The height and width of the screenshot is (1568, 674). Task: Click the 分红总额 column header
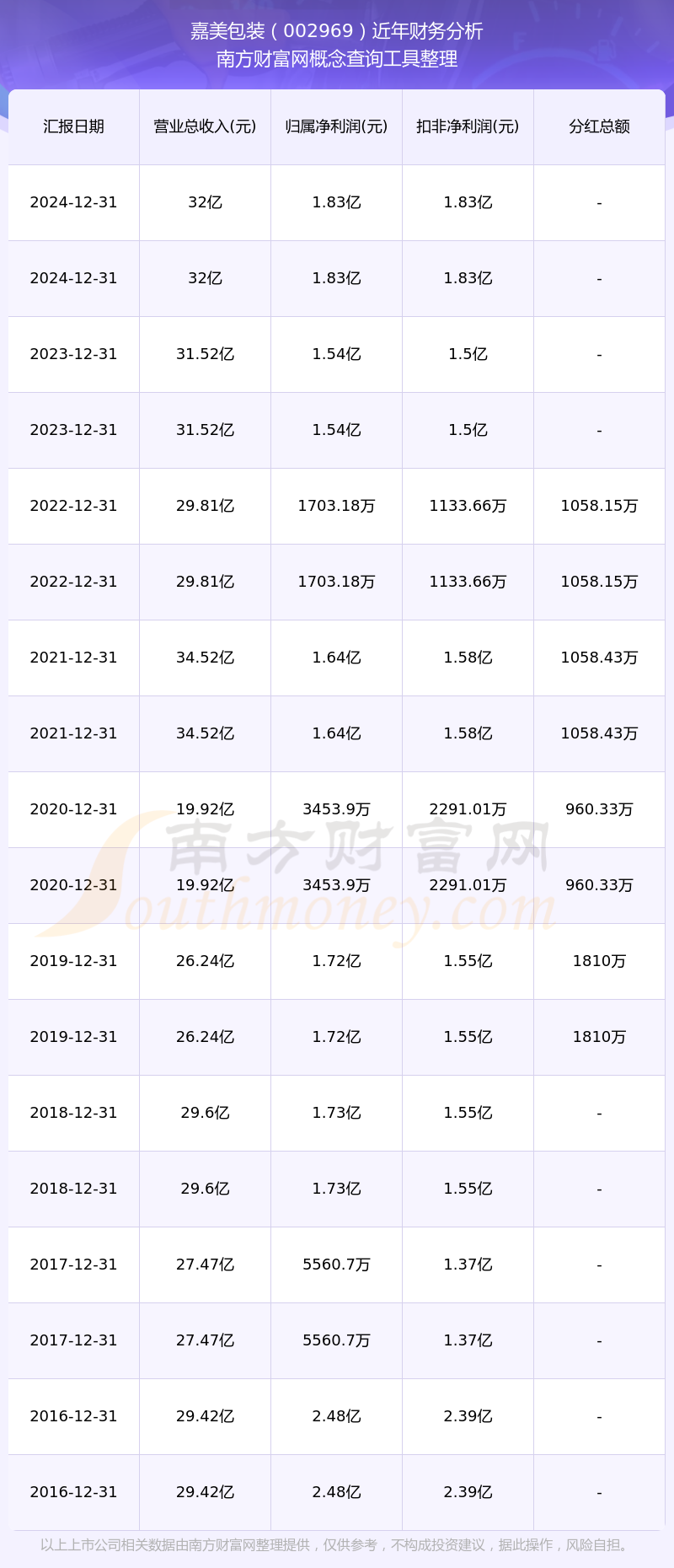[599, 126]
